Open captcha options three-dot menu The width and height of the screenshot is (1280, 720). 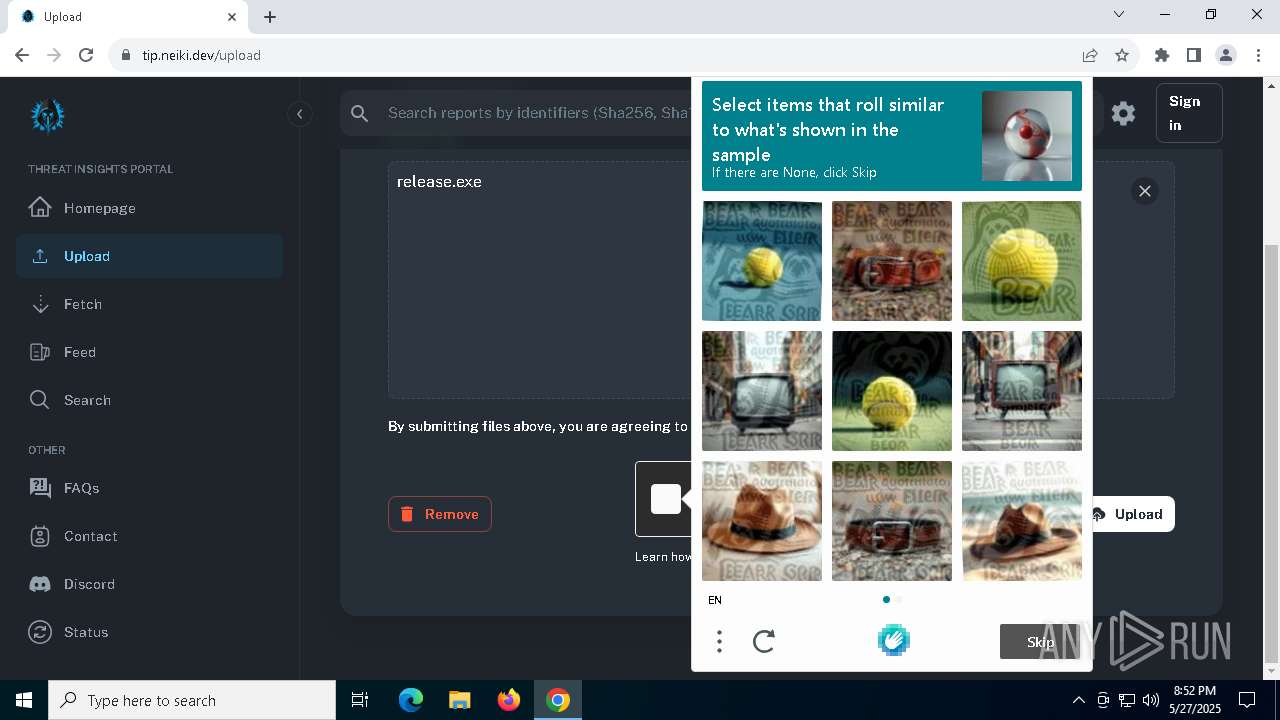point(719,641)
